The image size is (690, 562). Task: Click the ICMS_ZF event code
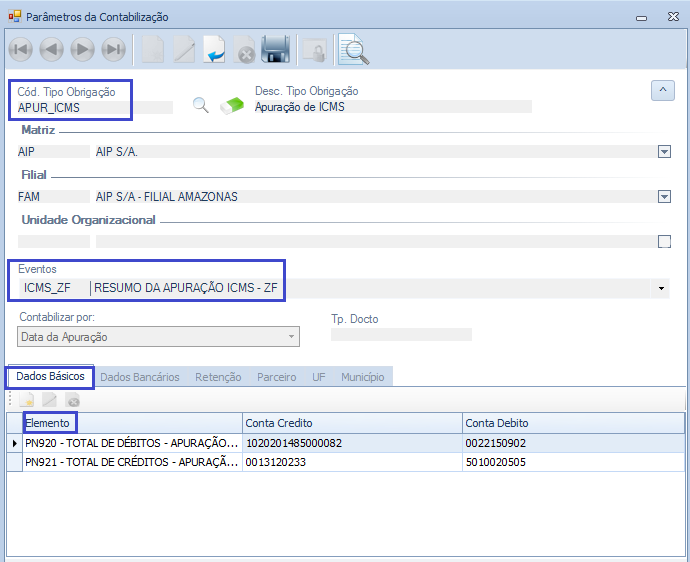(47, 288)
